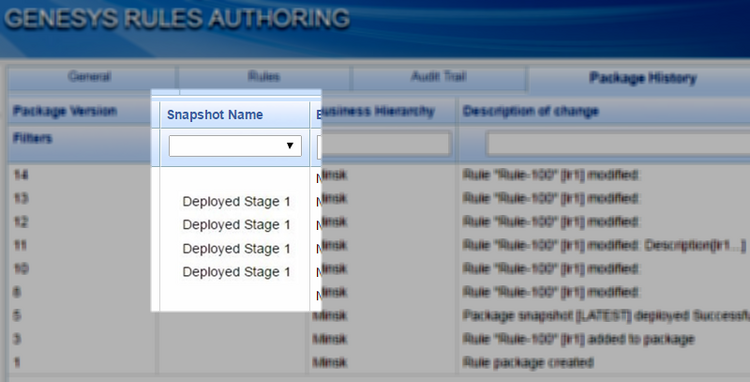Viewport: 750px width, 382px height.
Task: Click the Rule package created entry
Action: coord(528,362)
